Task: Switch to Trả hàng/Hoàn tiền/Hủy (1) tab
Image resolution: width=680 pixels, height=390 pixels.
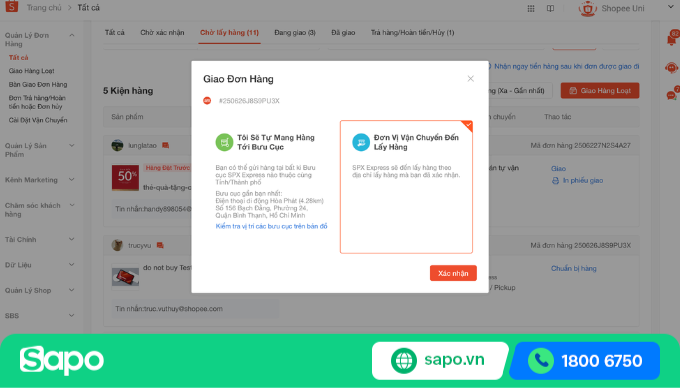Action: click(412, 33)
